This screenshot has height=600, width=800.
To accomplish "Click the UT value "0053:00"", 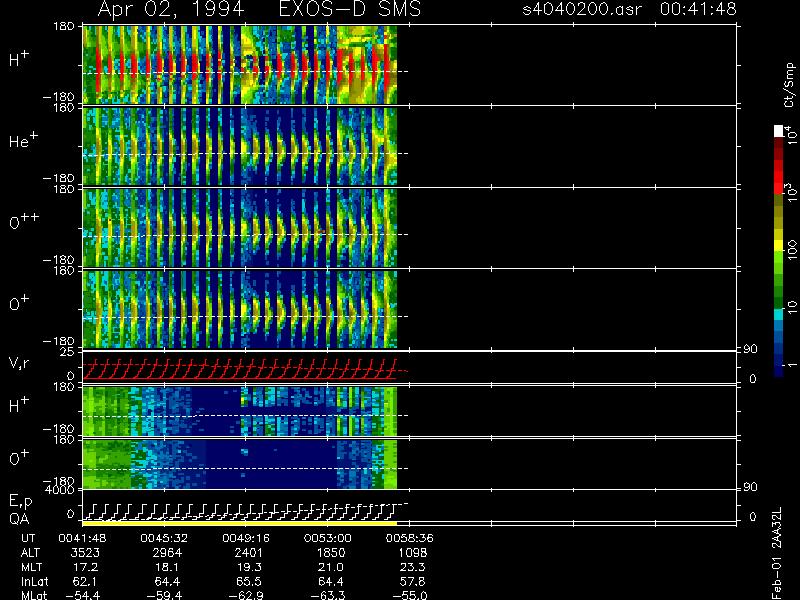I will point(328,538).
